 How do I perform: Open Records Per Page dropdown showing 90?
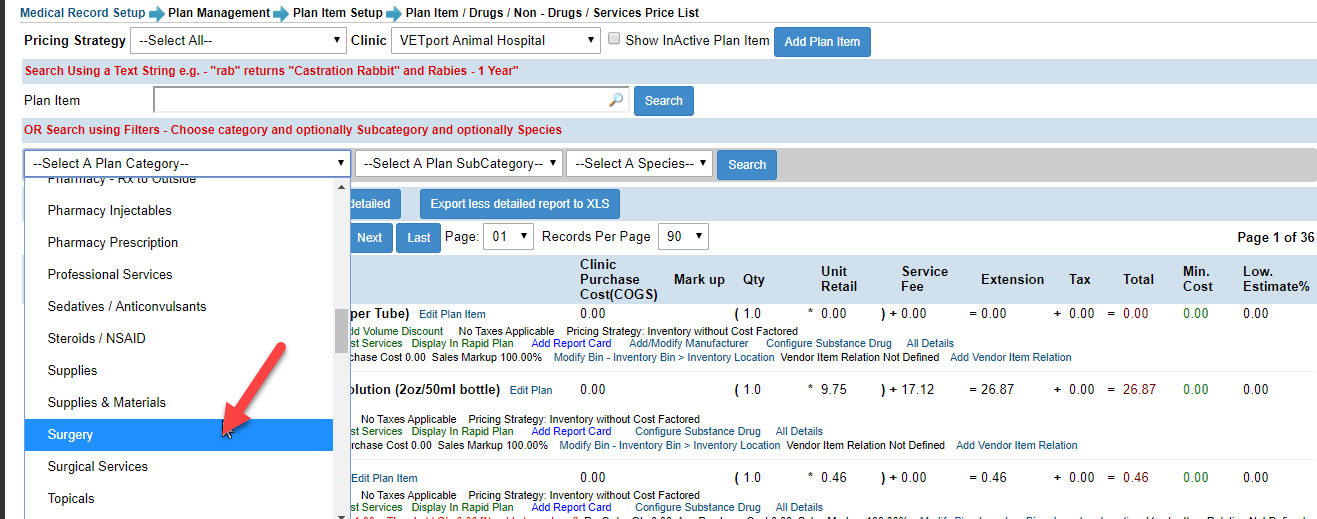click(x=683, y=237)
